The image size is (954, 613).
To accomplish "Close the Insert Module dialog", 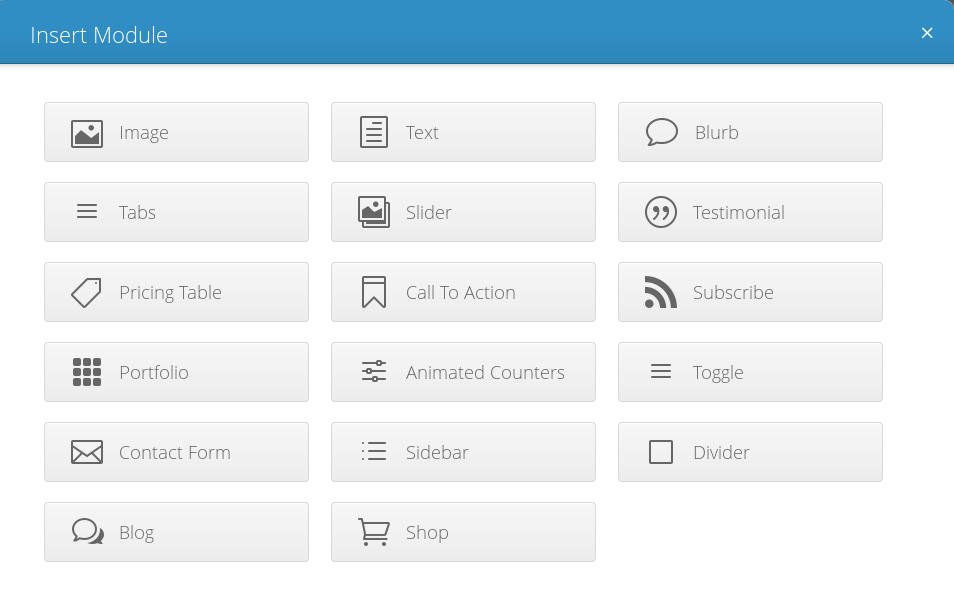I will pyautogui.click(x=927, y=33).
